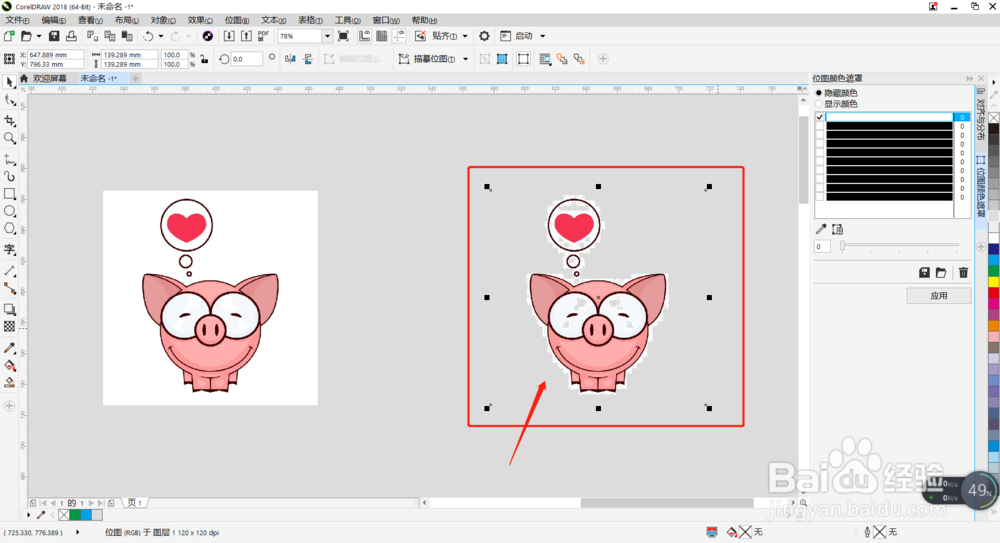Select the 显示颜色 radio button
Screen dimensions: 1000x543
pyautogui.click(x=819, y=104)
